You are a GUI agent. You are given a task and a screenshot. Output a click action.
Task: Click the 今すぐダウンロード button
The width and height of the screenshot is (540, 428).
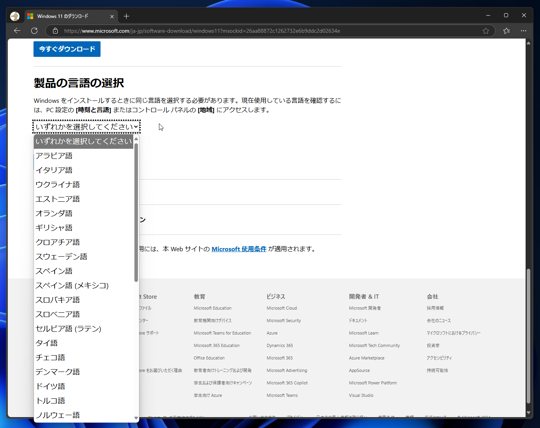(67, 49)
